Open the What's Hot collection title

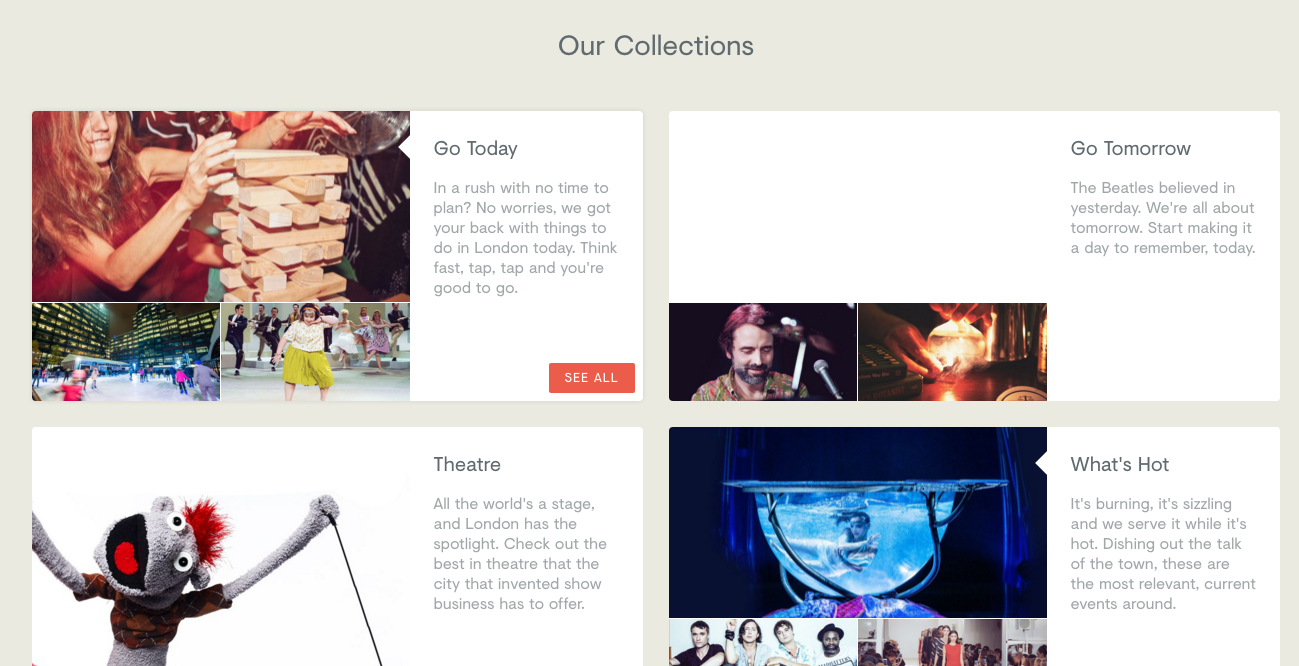coord(1120,465)
